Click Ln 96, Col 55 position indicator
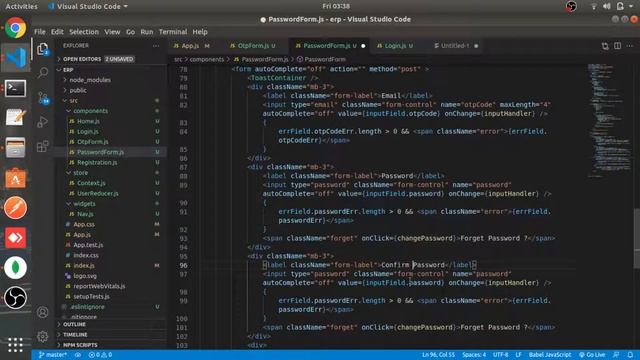 click(438, 355)
